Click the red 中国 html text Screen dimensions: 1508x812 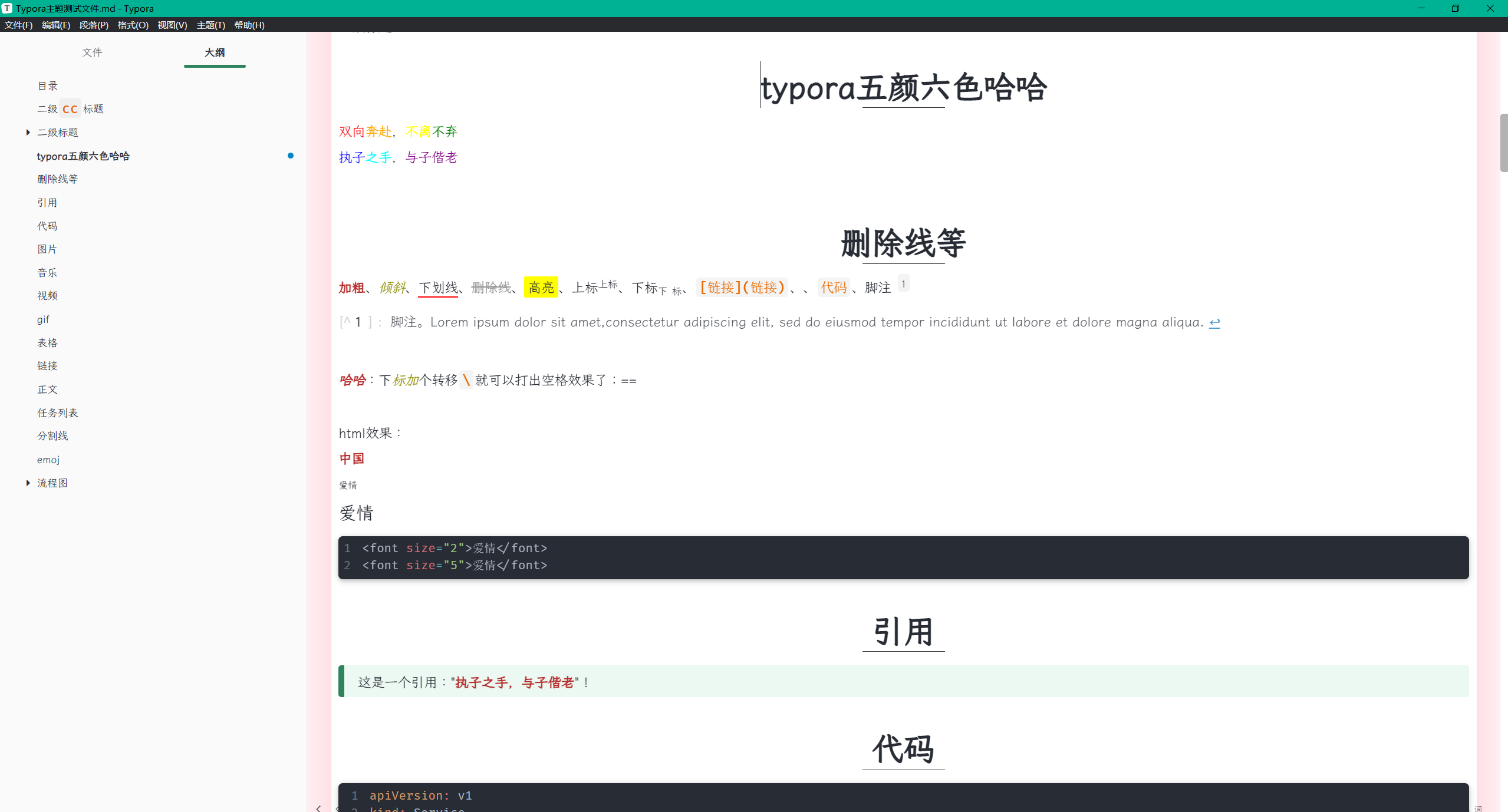352,458
